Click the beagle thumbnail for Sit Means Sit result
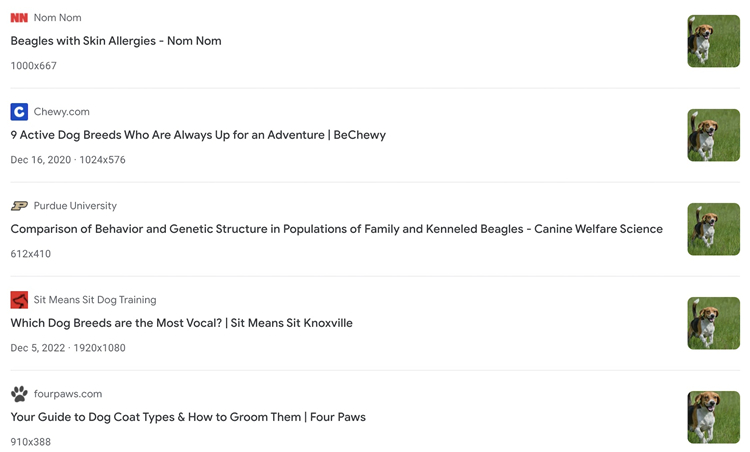This screenshot has width=750, height=452. [x=713, y=323]
